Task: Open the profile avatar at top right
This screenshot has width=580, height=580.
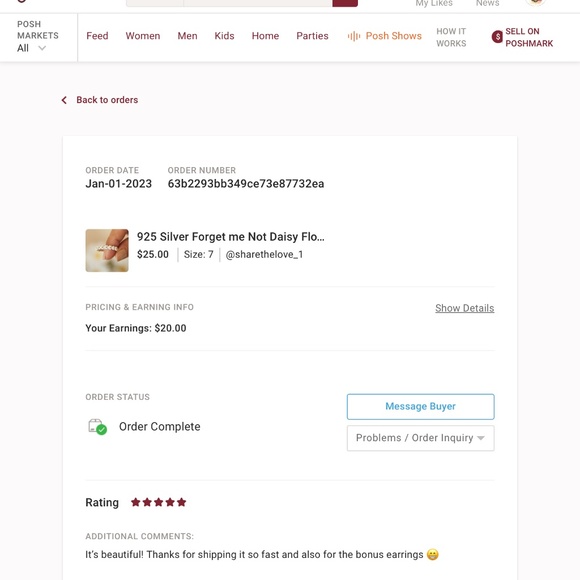Action: tap(535, 2)
